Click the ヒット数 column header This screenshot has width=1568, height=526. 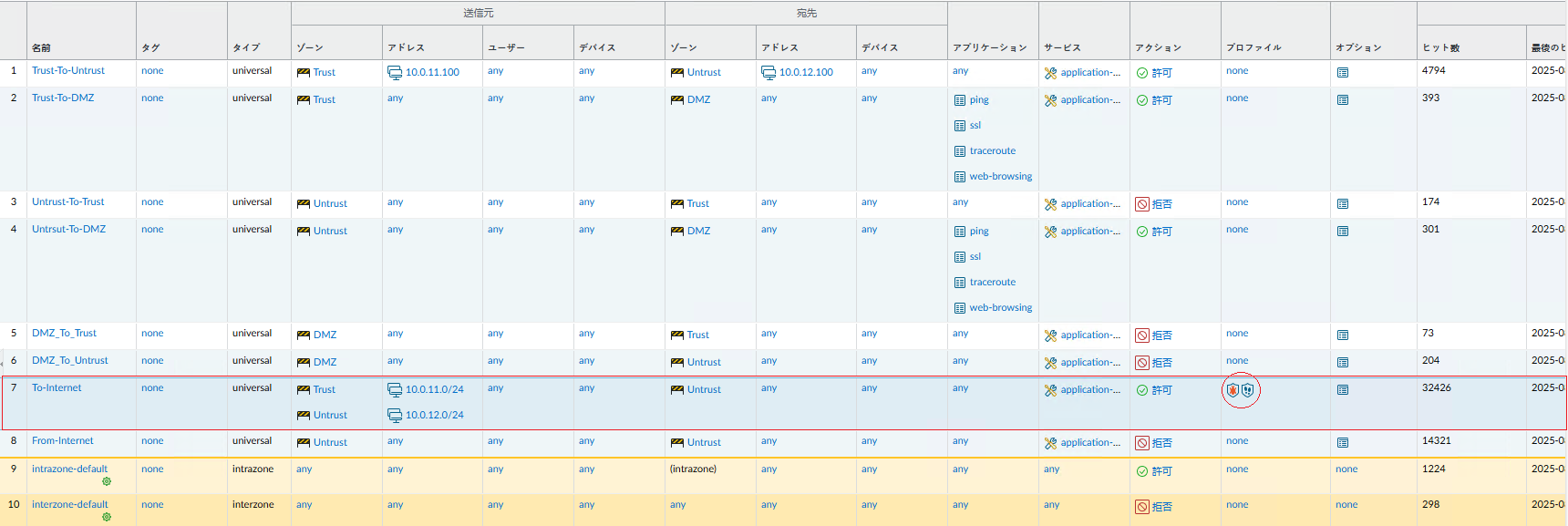click(x=1441, y=47)
